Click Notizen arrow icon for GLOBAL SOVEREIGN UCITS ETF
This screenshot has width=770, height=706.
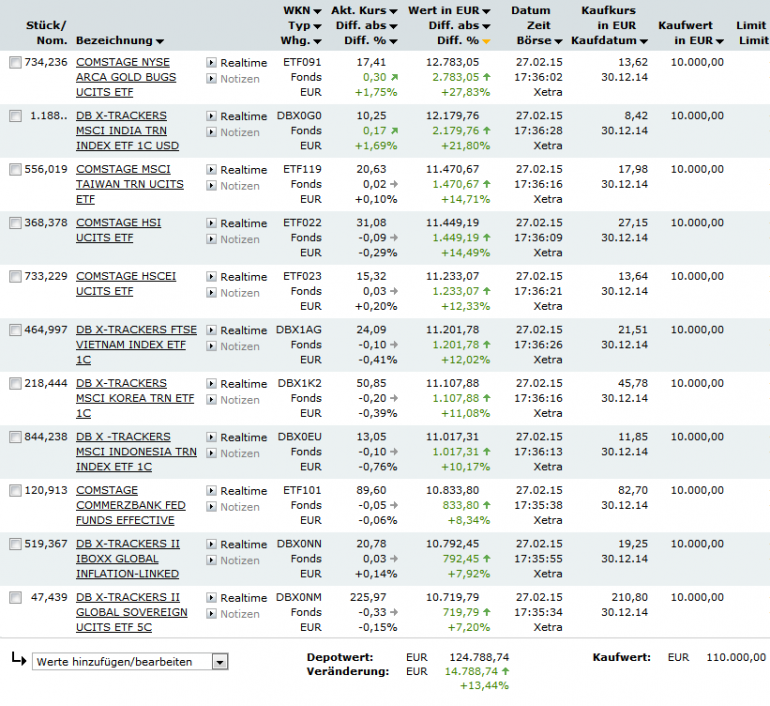coord(211,614)
